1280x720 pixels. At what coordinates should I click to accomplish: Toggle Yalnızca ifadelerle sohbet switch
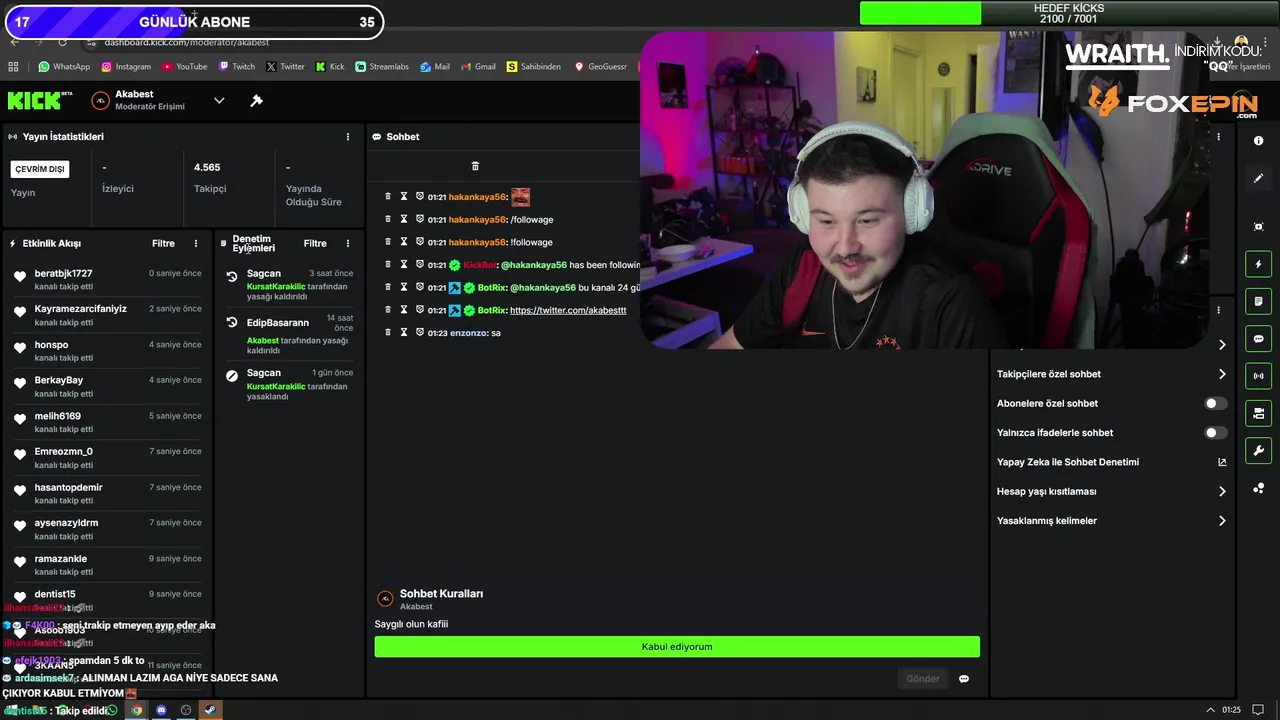(1215, 433)
